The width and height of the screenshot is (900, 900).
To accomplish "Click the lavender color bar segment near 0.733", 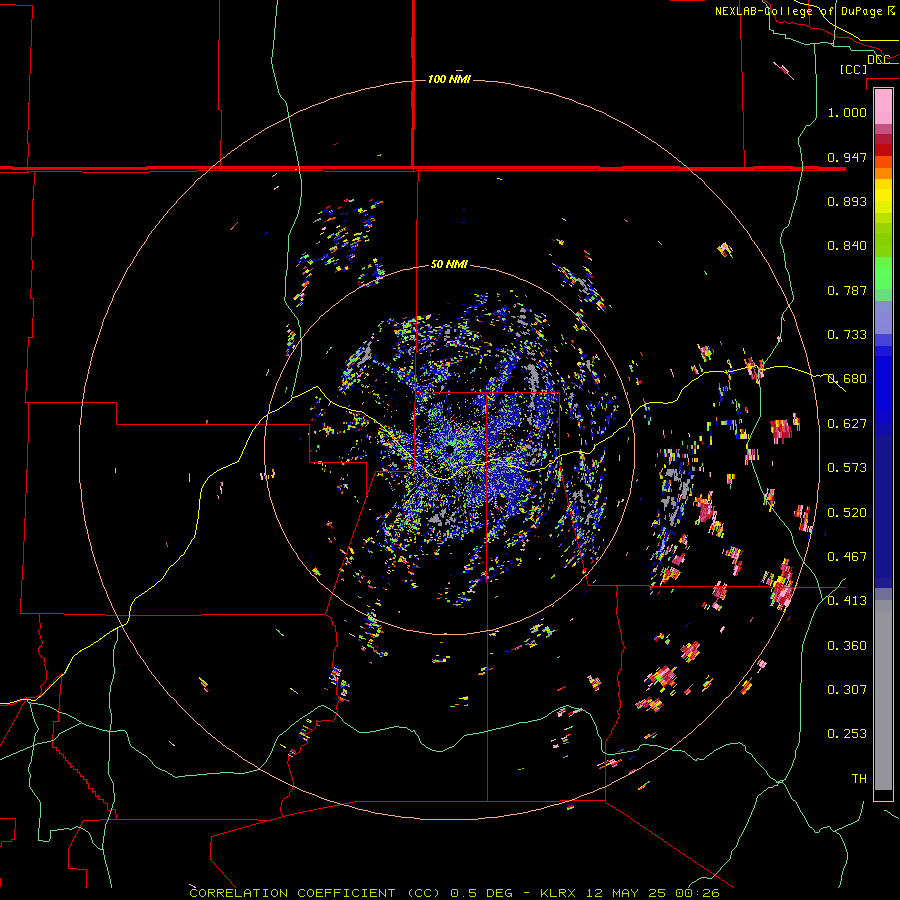I will (x=883, y=317).
